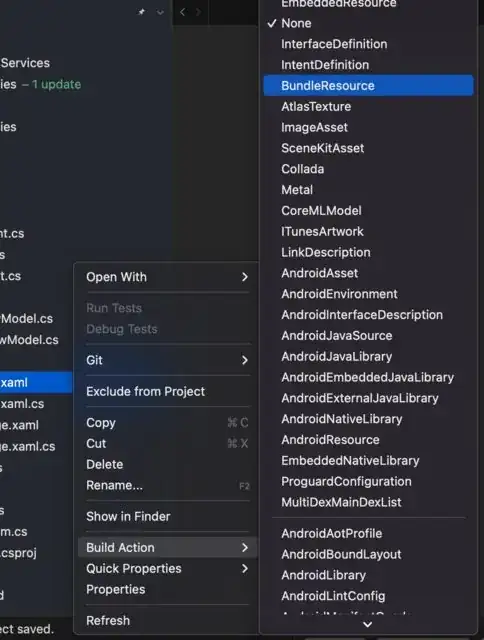The image size is (484, 640).
Task: Select the m.cs file in the tree
Action: coord(13,531)
